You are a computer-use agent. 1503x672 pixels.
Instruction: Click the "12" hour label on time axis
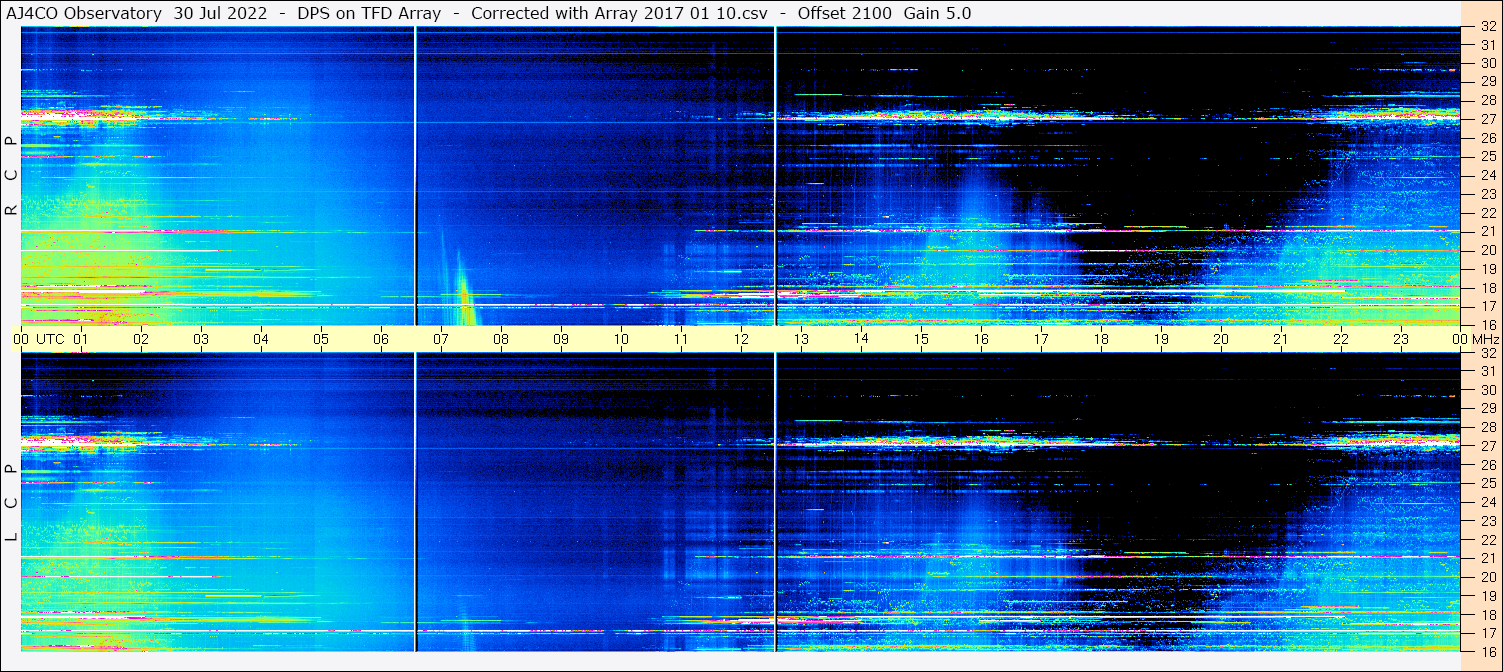tap(741, 339)
